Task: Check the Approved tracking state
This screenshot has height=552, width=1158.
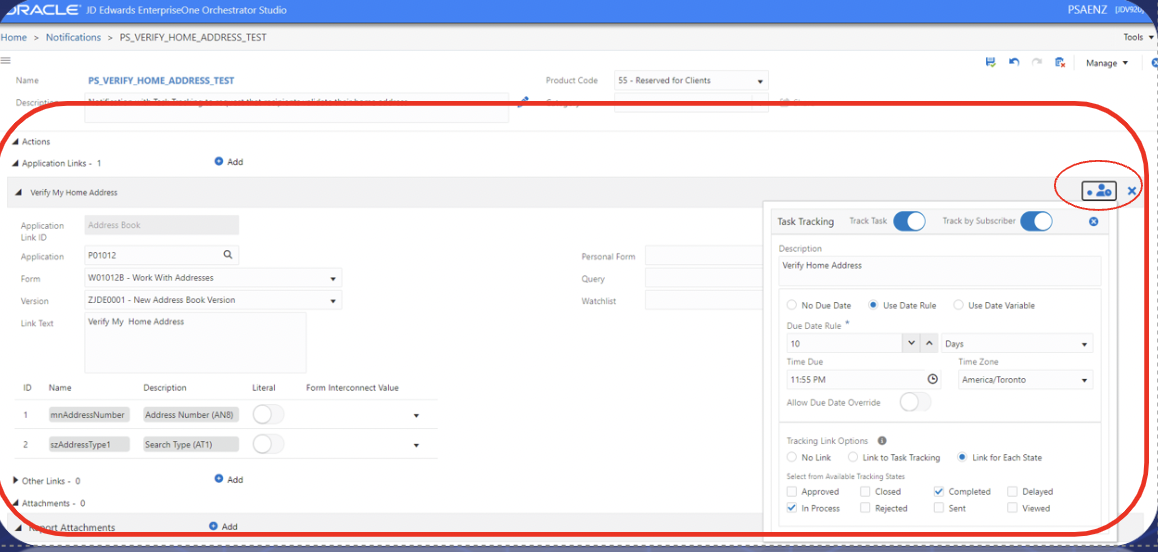Action: click(792, 491)
